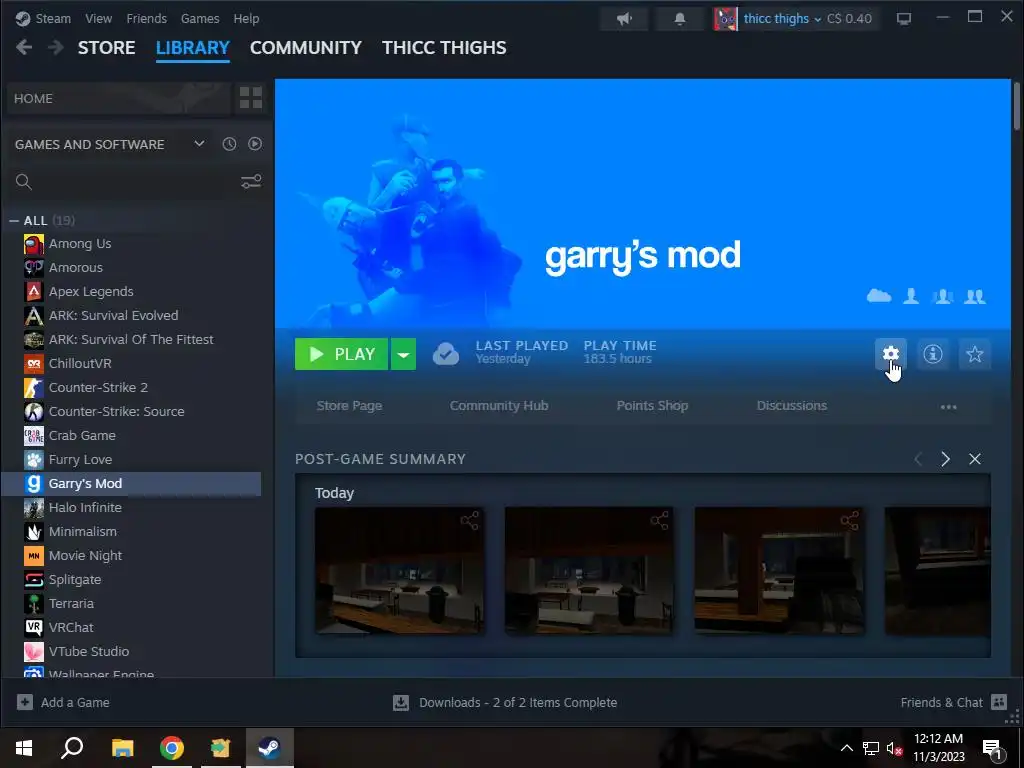Share the first post-game screenshot

click(470, 520)
